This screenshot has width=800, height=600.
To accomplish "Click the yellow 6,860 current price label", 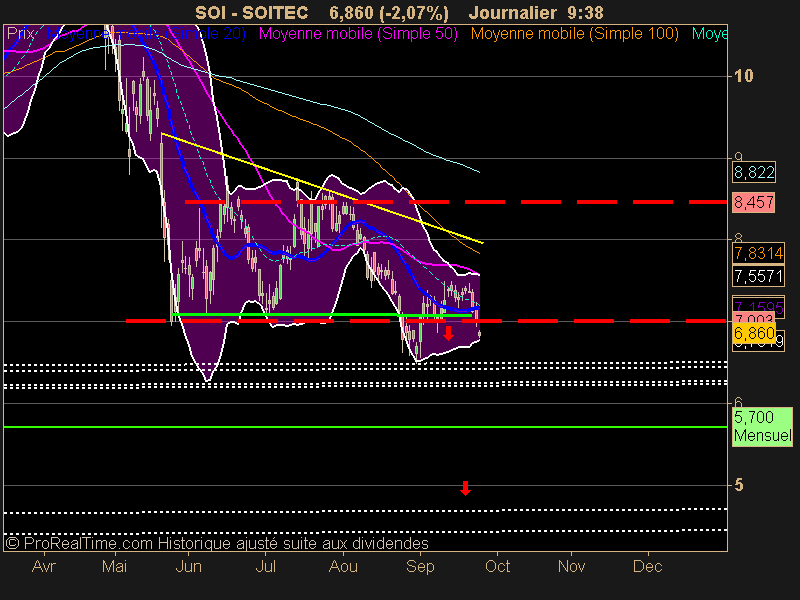I will click(x=754, y=333).
